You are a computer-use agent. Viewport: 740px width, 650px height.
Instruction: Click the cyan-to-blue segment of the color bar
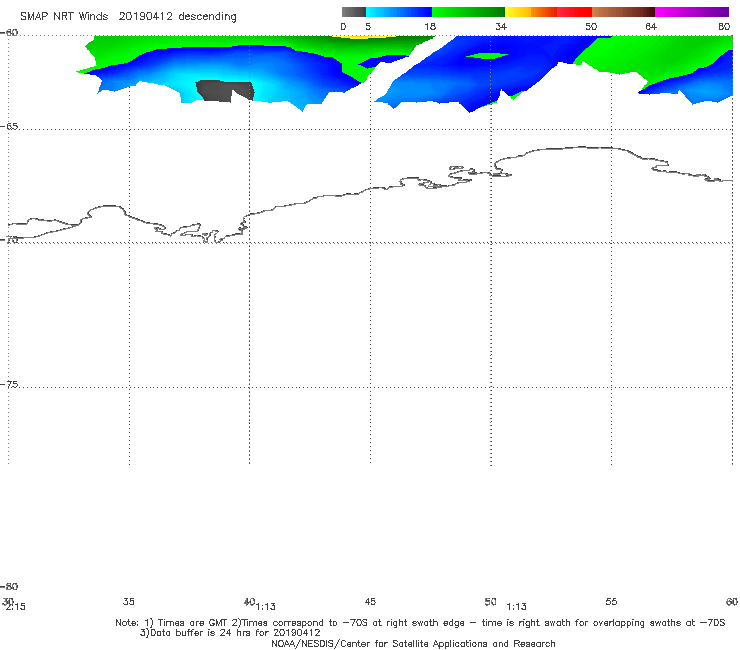(399, 12)
